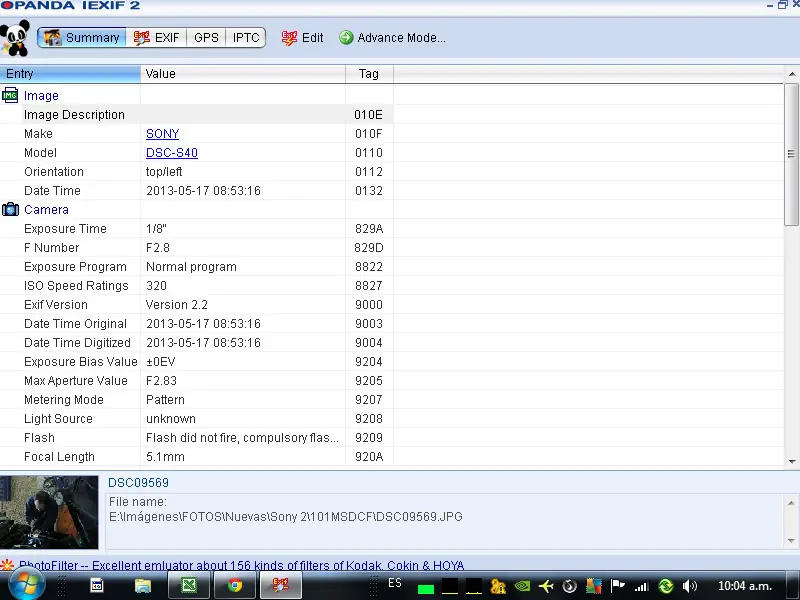Open the SONY make link

162,134
